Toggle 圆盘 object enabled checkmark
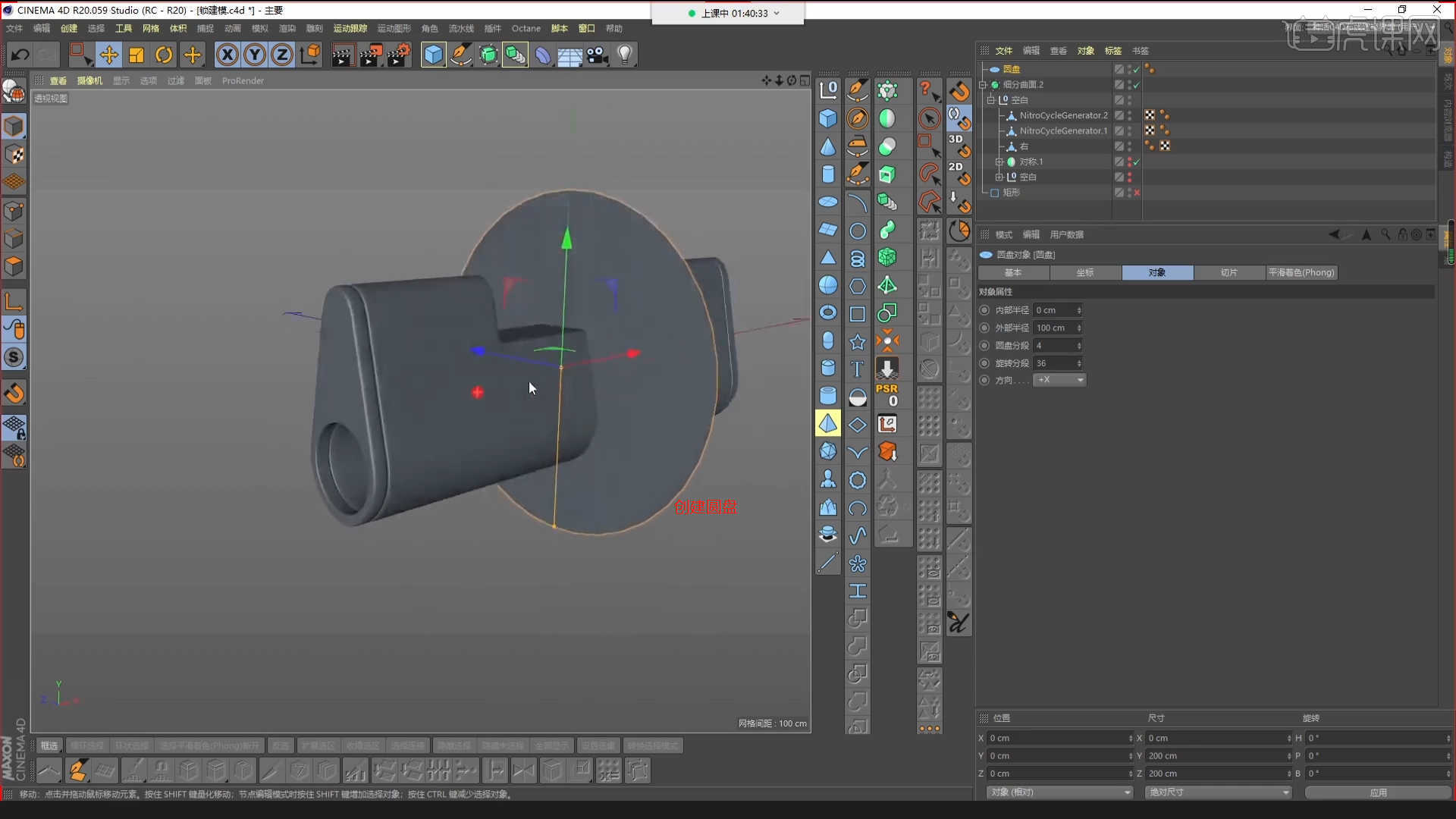Image resolution: width=1456 pixels, height=819 pixels. (1136, 70)
